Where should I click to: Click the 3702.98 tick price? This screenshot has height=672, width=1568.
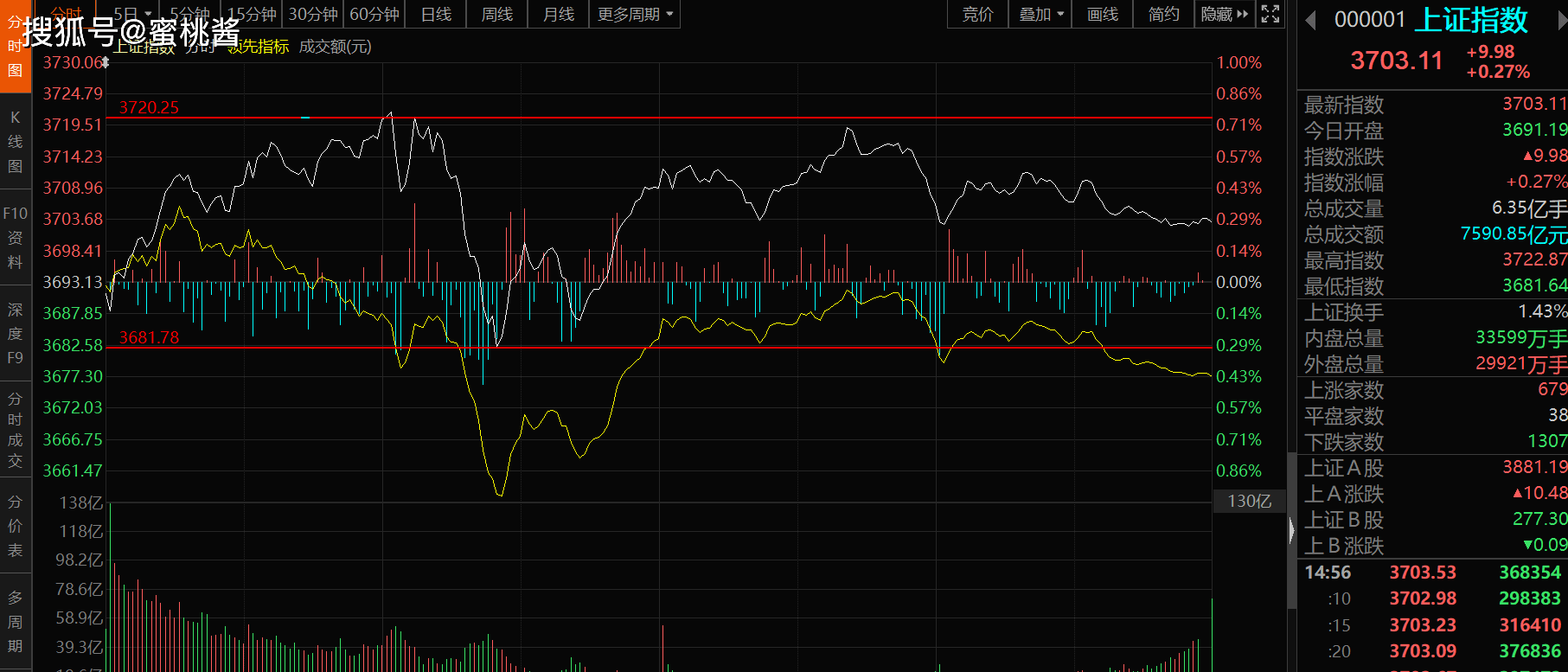[1423, 598]
